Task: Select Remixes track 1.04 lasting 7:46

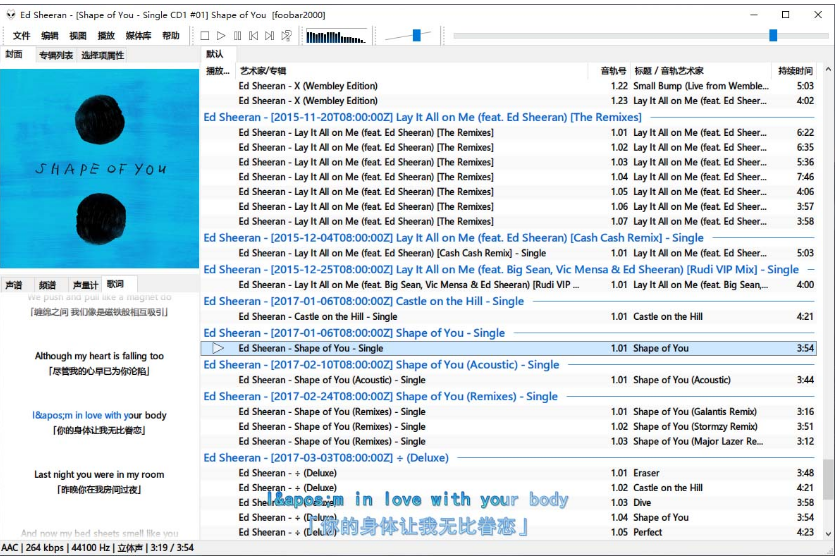Action: click(x=508, y=177)
